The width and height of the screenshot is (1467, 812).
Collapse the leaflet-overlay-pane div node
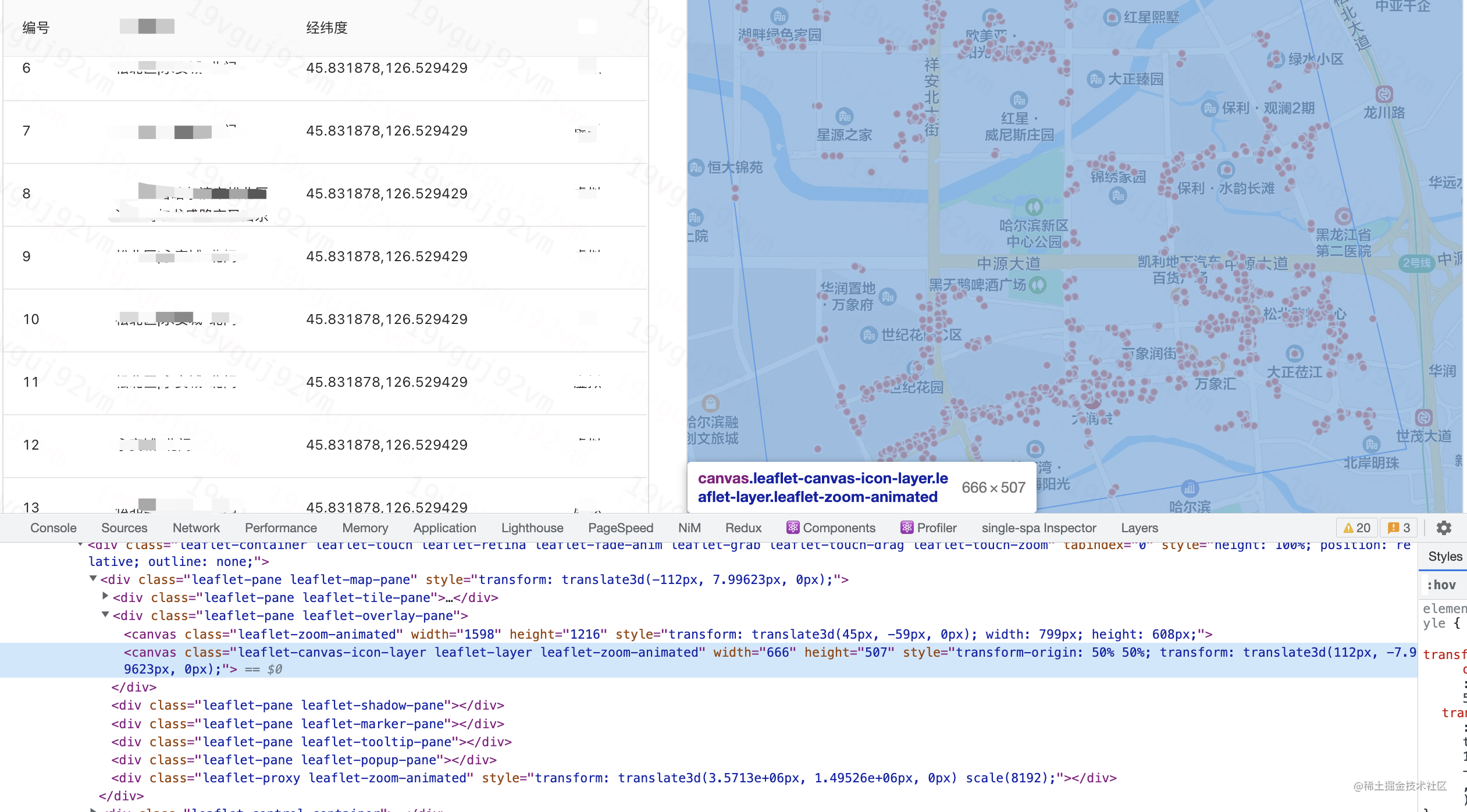pyautogui.click(x=105, y=615)
